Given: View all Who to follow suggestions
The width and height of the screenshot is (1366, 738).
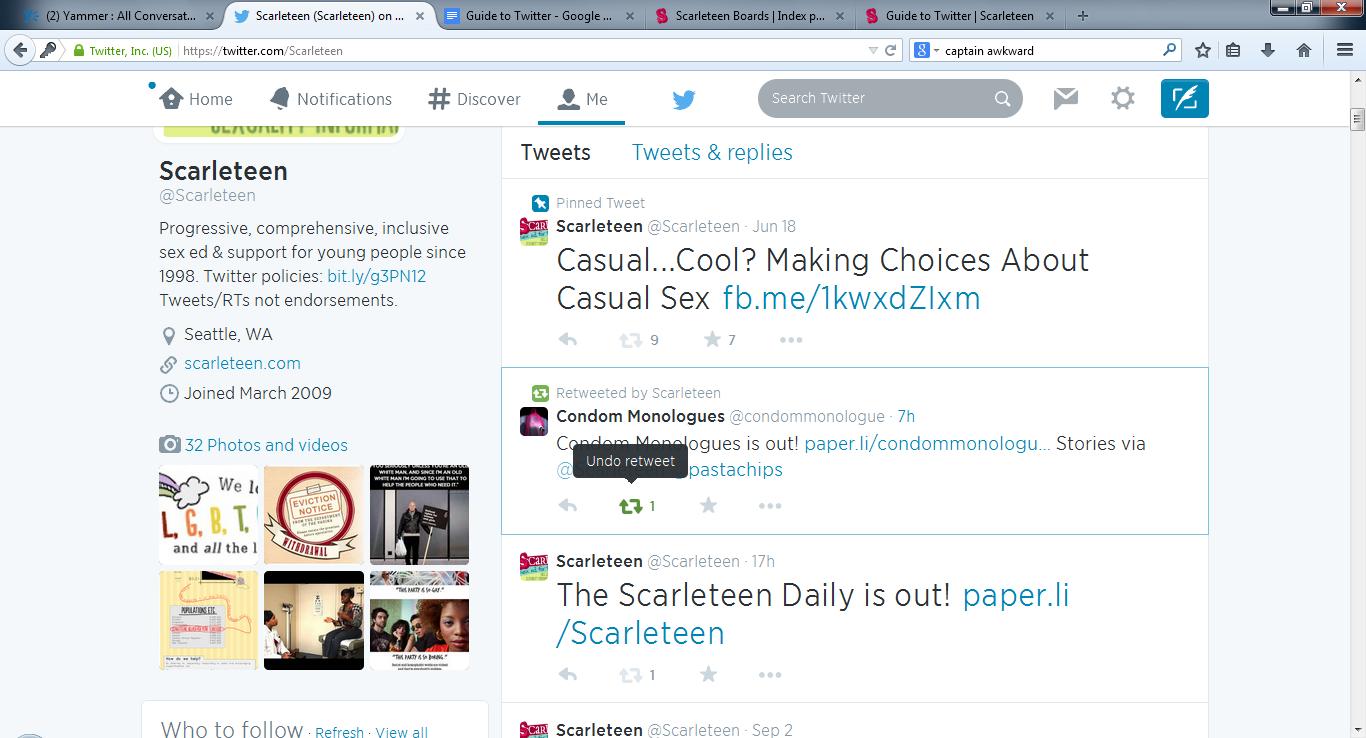Looking at the screenshot, I should click(x=402, y=732).
